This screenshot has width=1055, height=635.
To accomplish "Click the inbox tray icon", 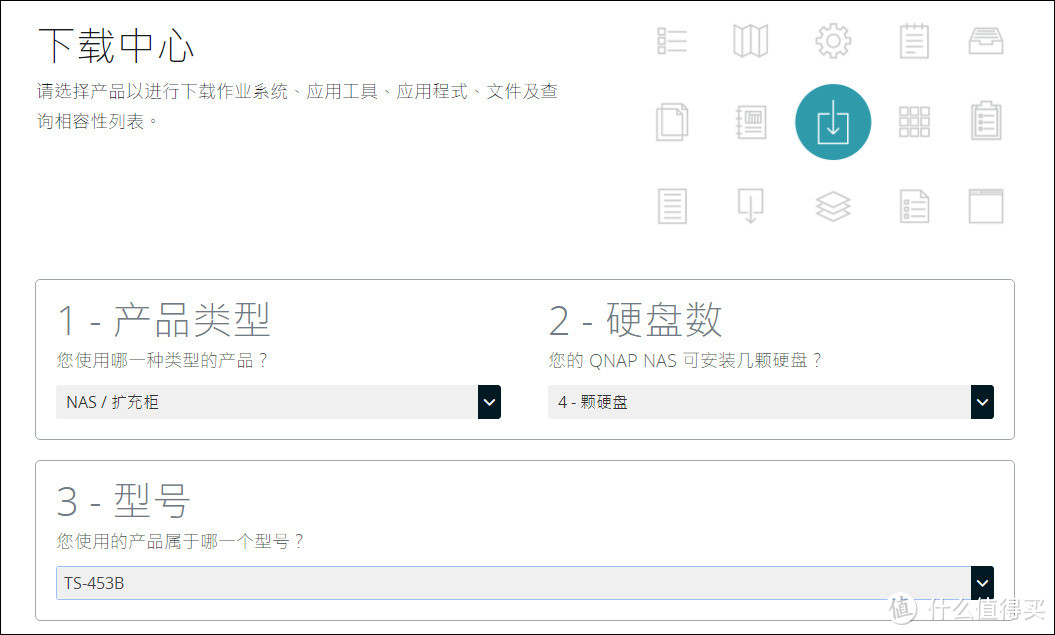I will click(986, 41).
